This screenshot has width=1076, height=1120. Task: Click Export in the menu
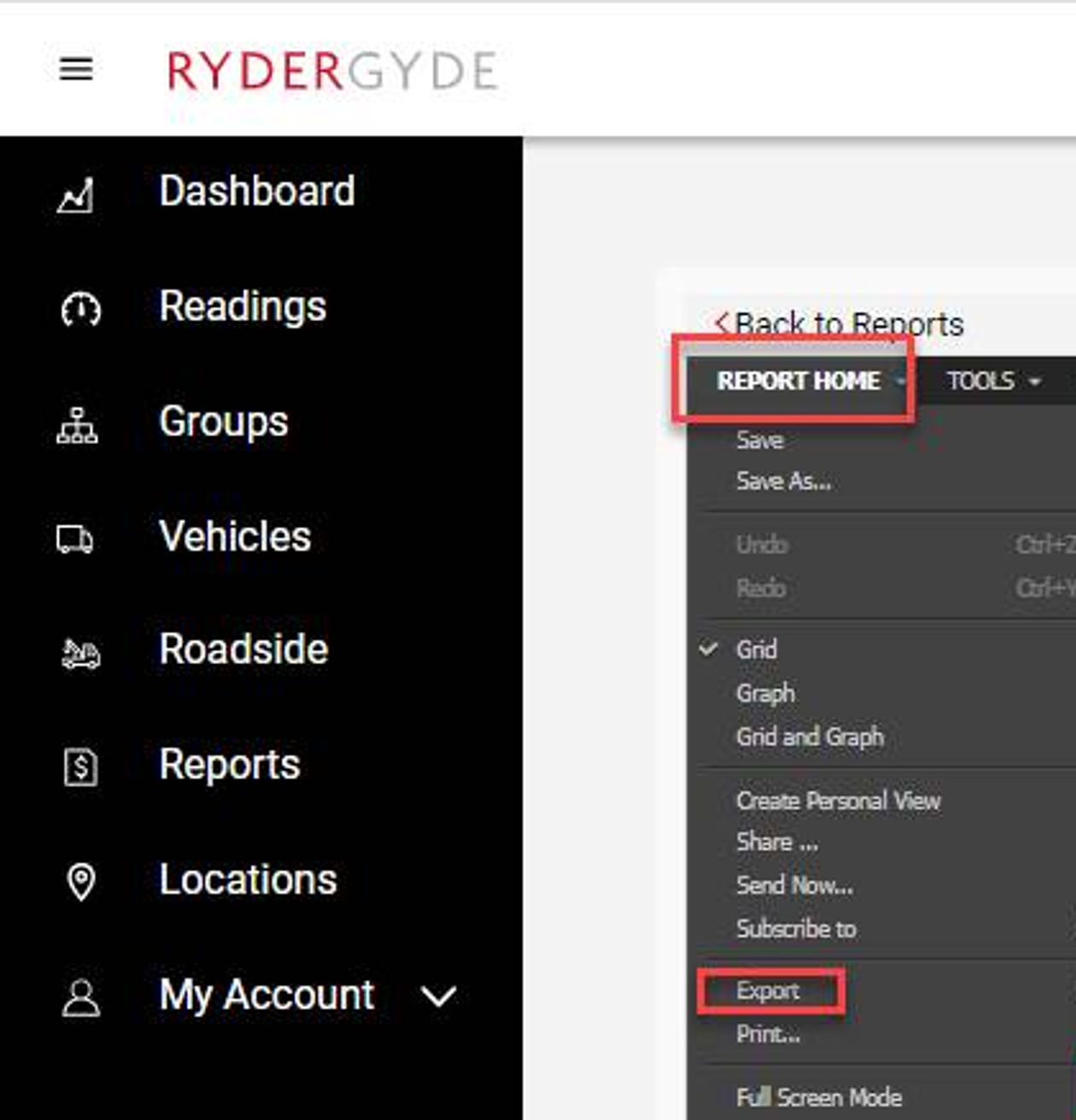pyautogui.click(x=768, y=991)
